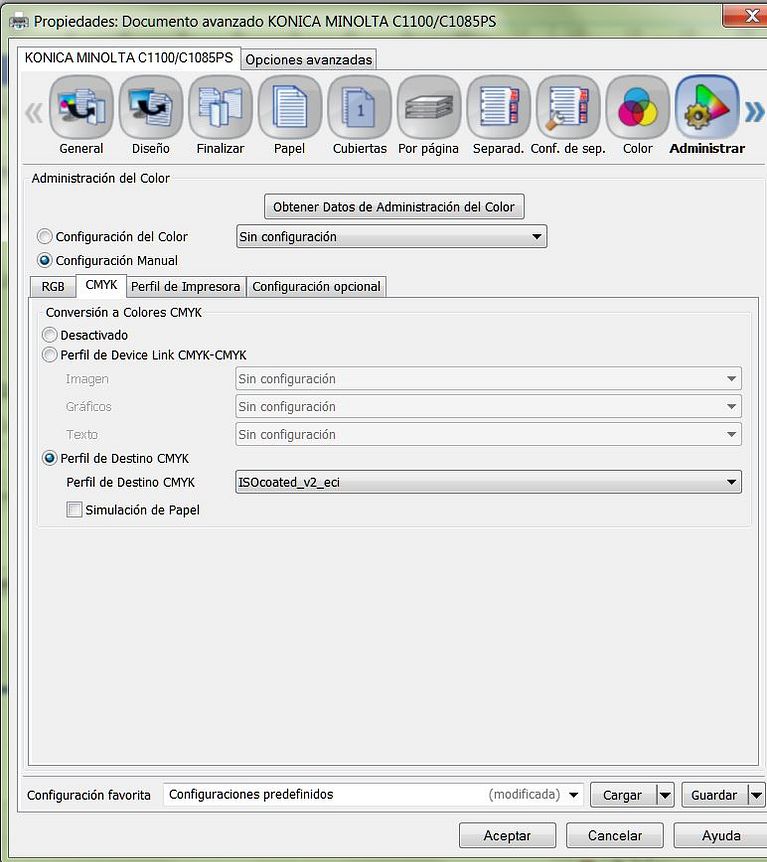Select Perfil de Destino CMYK radio button
The width and height of the screenshot is (767, 862).
49,458
